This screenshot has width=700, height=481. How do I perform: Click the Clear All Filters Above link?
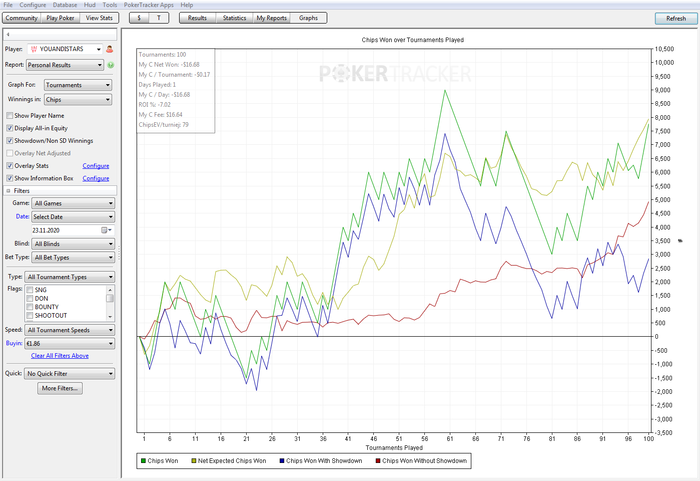click(x=60, y=355)
